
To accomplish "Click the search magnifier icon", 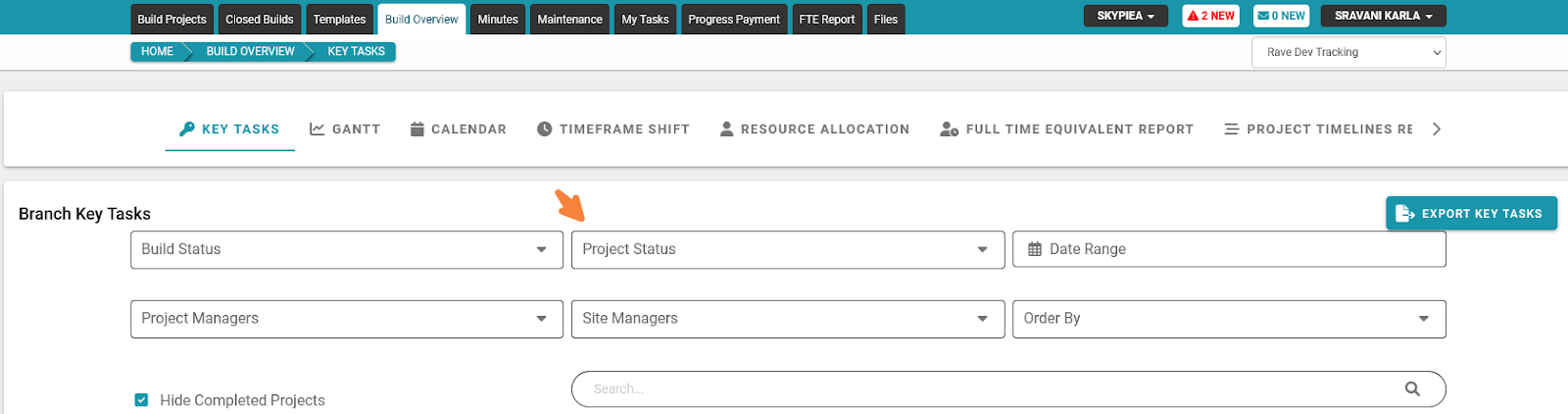I will point(1412,388).
